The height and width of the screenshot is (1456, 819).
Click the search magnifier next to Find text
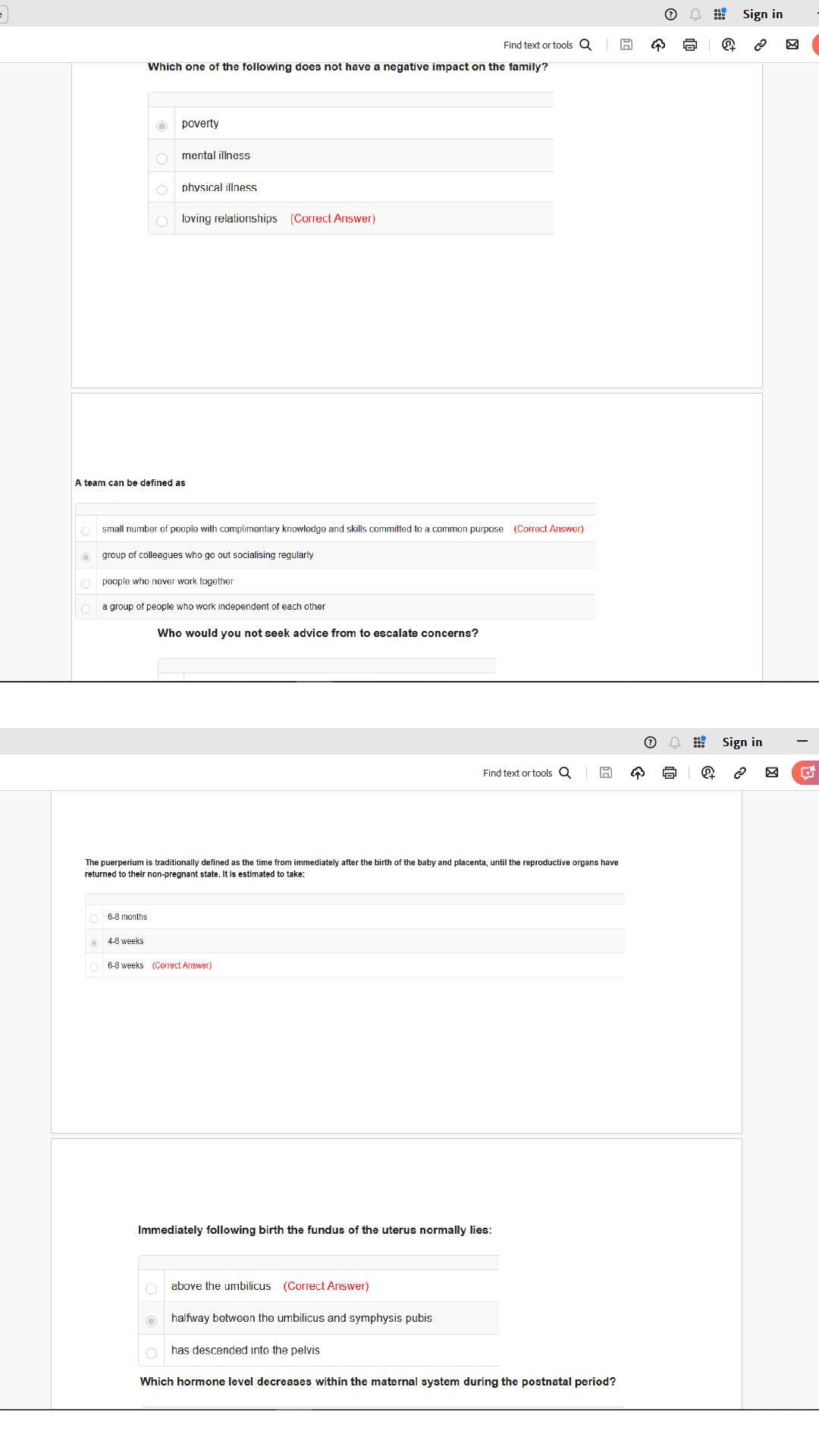pyautogui.click(x=585, y=45)
